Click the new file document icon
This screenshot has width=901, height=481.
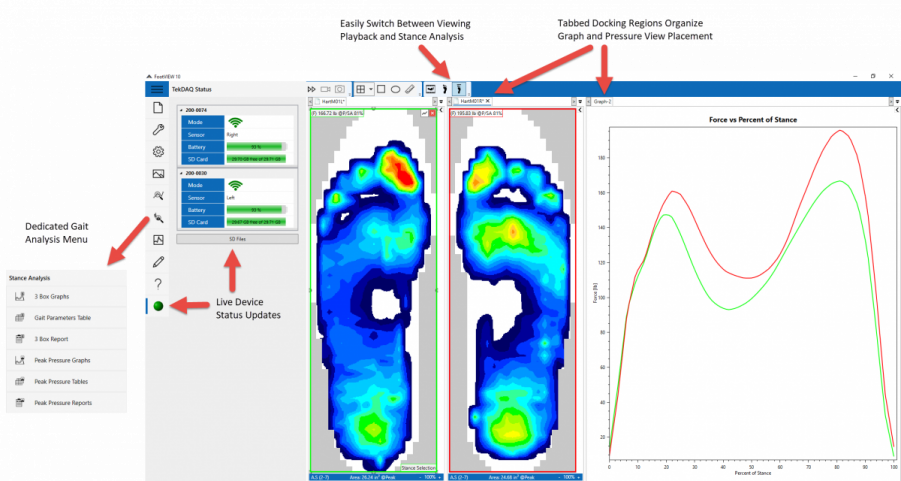point(157,108)
